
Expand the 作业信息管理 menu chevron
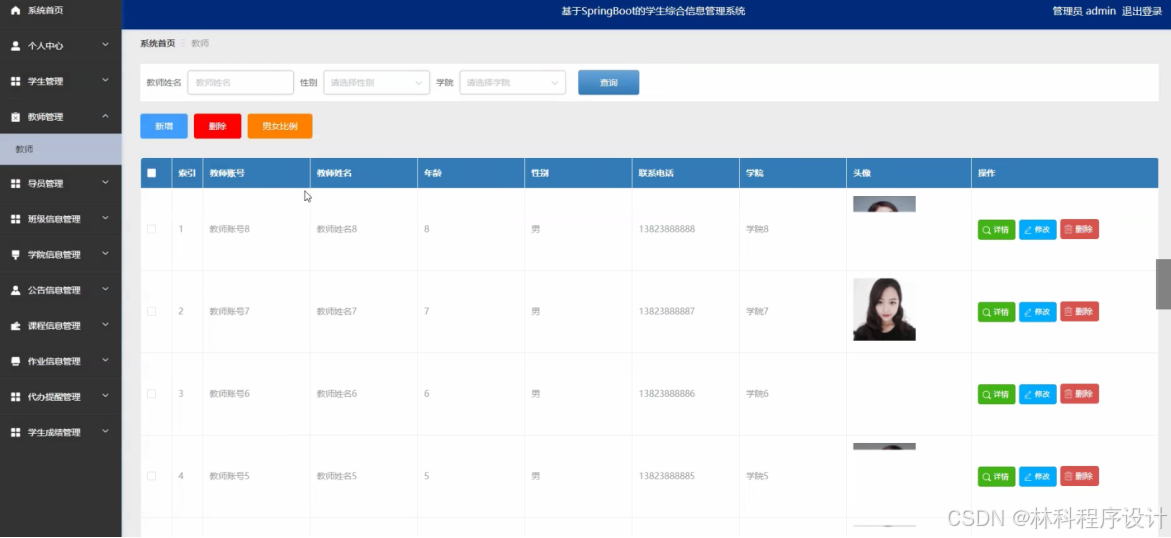pos(105,360)
